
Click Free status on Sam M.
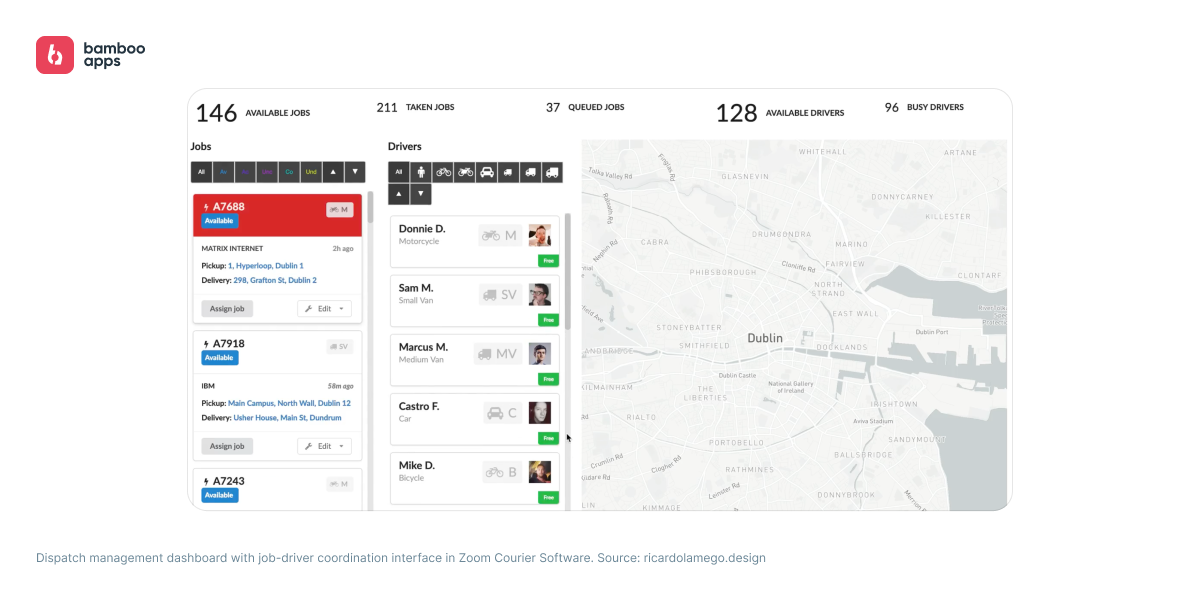click(548, 320)
